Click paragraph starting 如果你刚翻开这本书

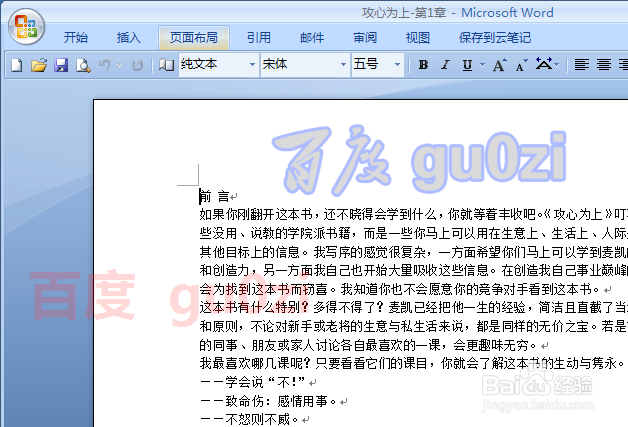point(413,252)
